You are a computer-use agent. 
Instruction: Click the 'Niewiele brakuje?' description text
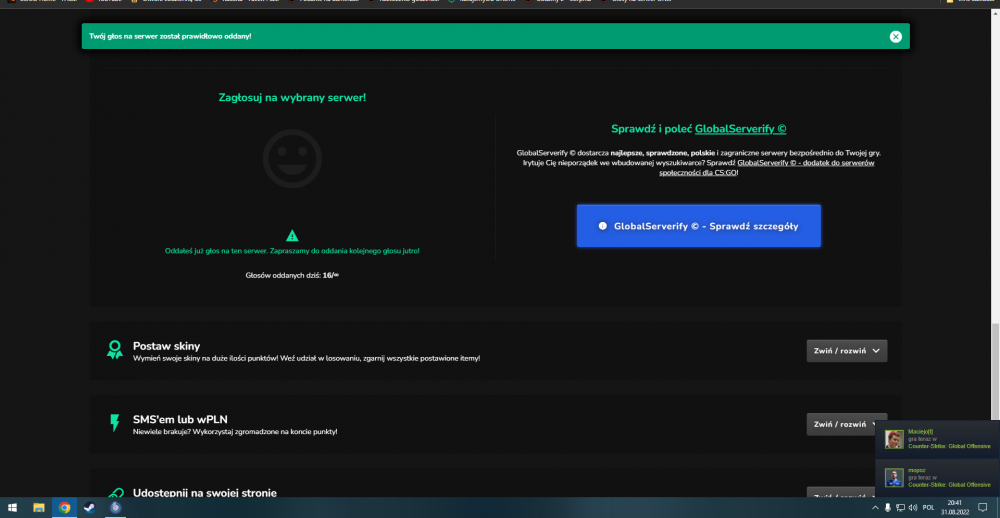pos(235,432)
